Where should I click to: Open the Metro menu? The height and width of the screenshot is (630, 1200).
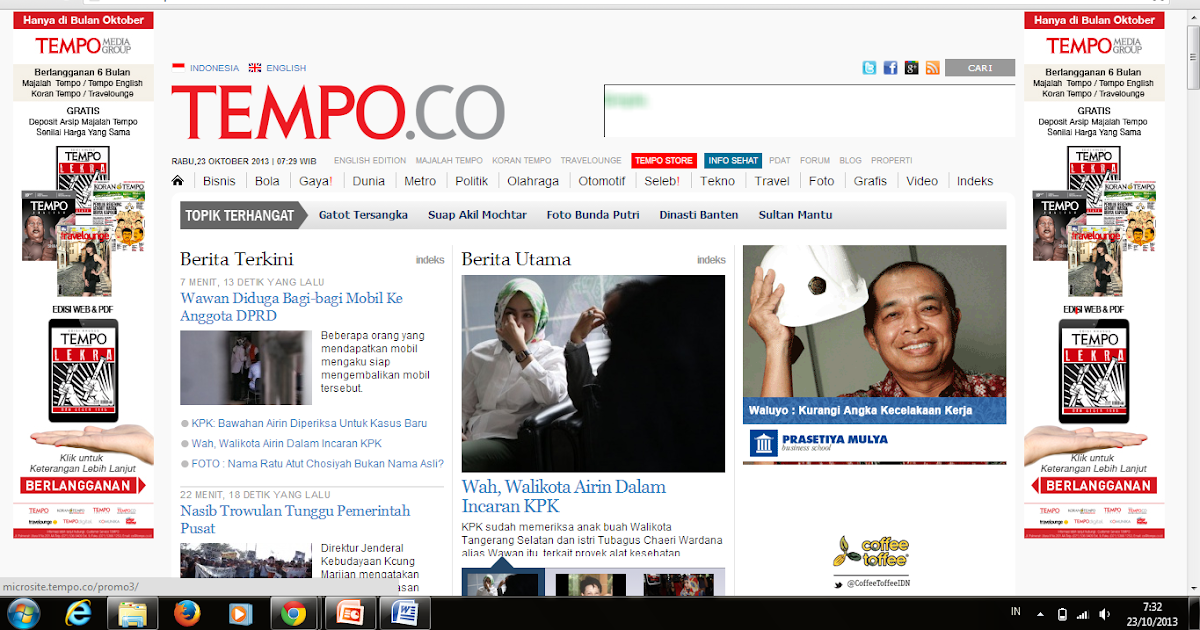pos(420,181)
